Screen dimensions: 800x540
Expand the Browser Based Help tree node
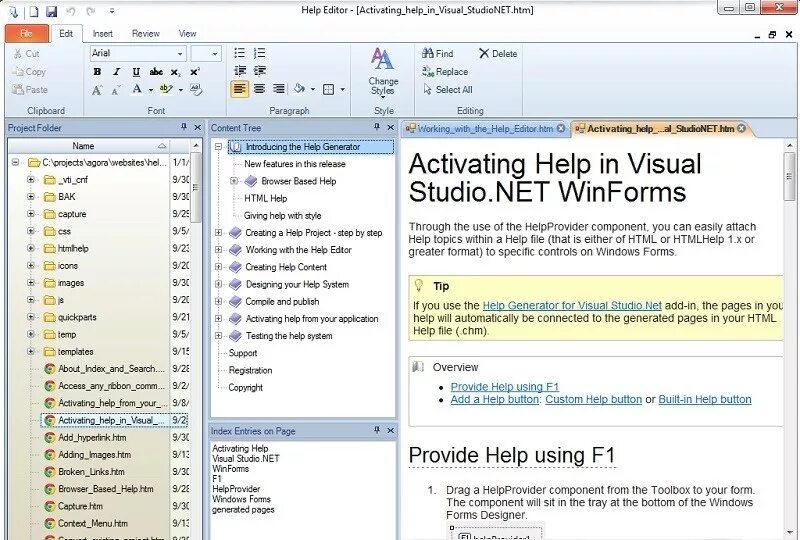coord(234,181)
